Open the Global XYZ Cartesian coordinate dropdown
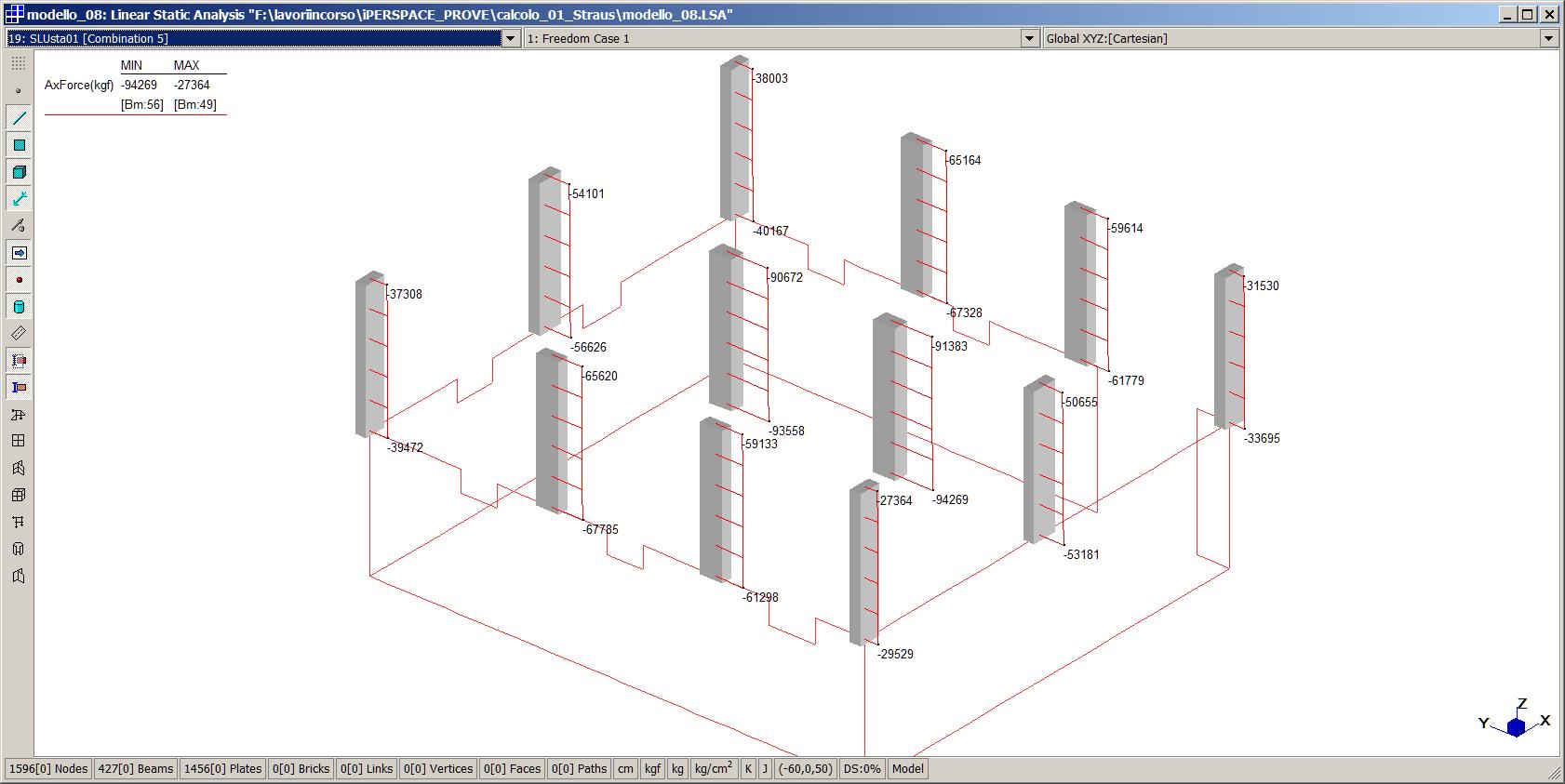The width and height of the screenshot is (1565, 784). tap(1548, 38)
